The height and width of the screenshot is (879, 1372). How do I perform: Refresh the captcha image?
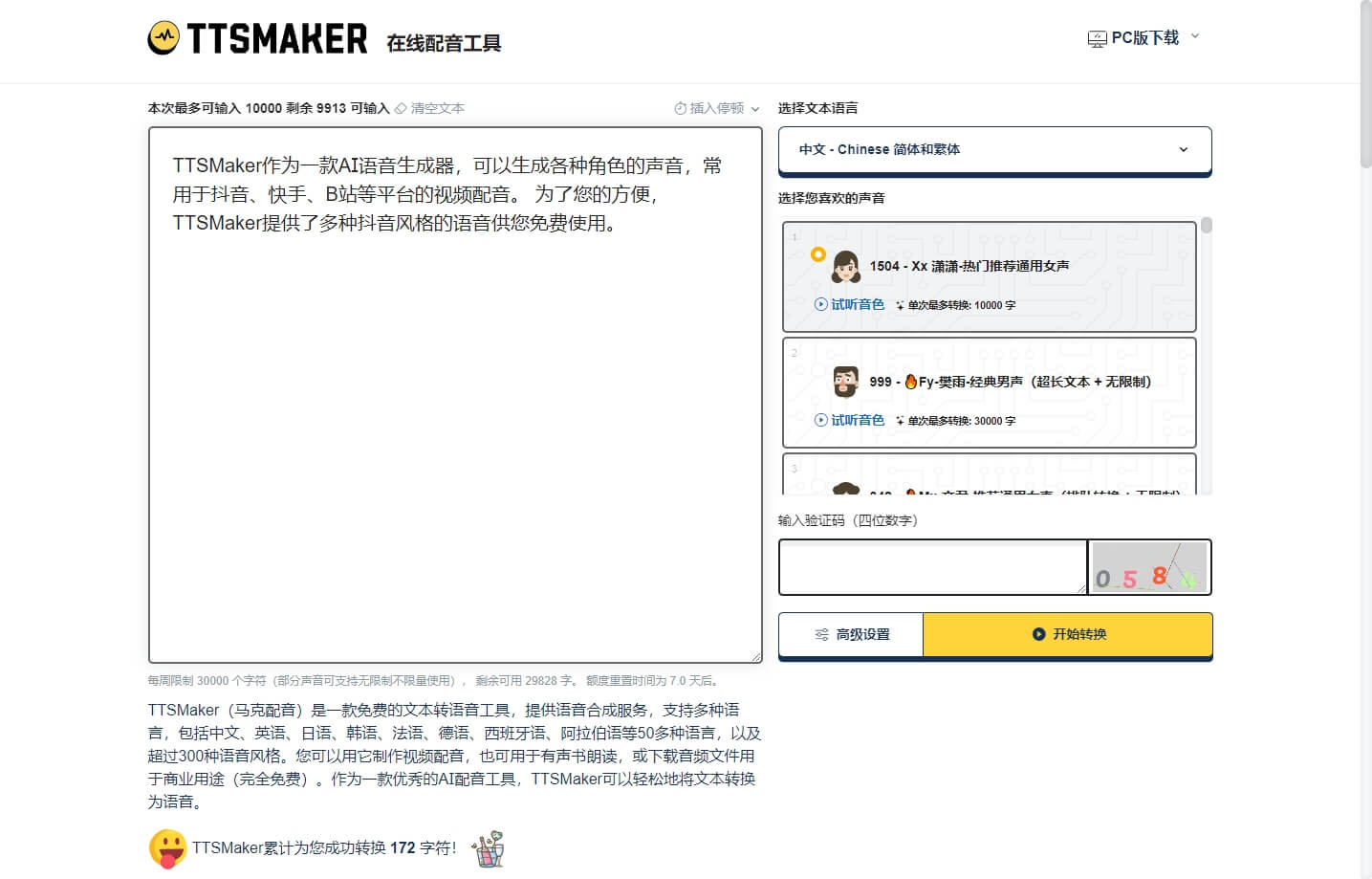pyautogui.click(x=1149, y=567)
